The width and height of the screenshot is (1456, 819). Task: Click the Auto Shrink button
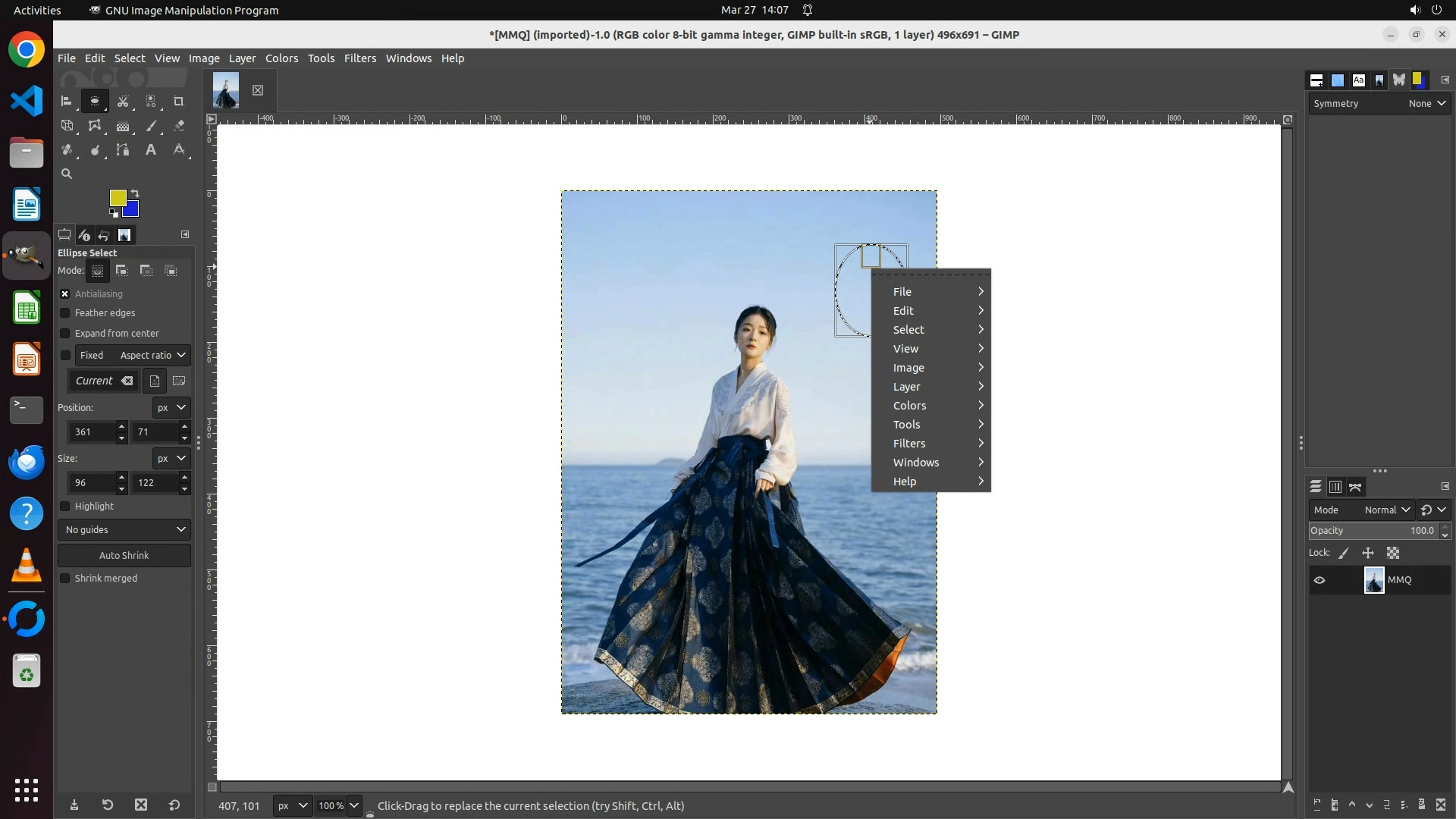(x=124, y=555)
